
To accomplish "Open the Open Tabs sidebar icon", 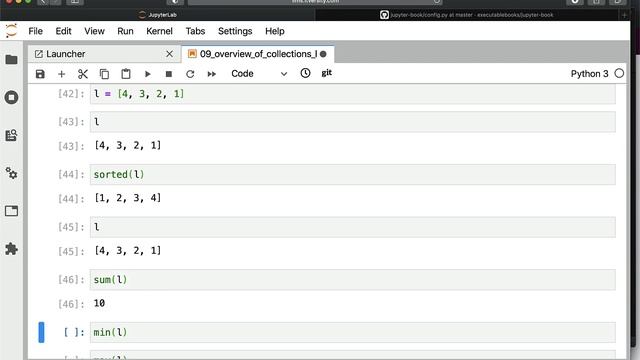I will [x=11, y=211].
